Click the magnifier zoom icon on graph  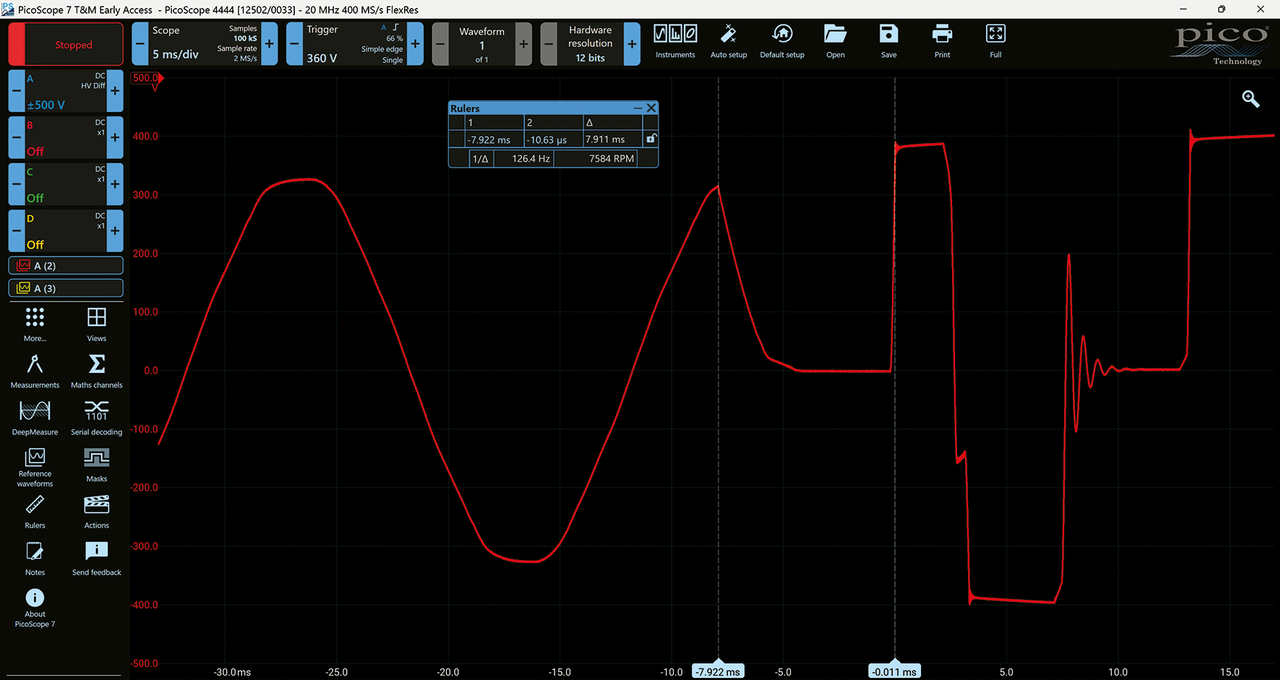pyautogui.click(x=1250, y=98)
